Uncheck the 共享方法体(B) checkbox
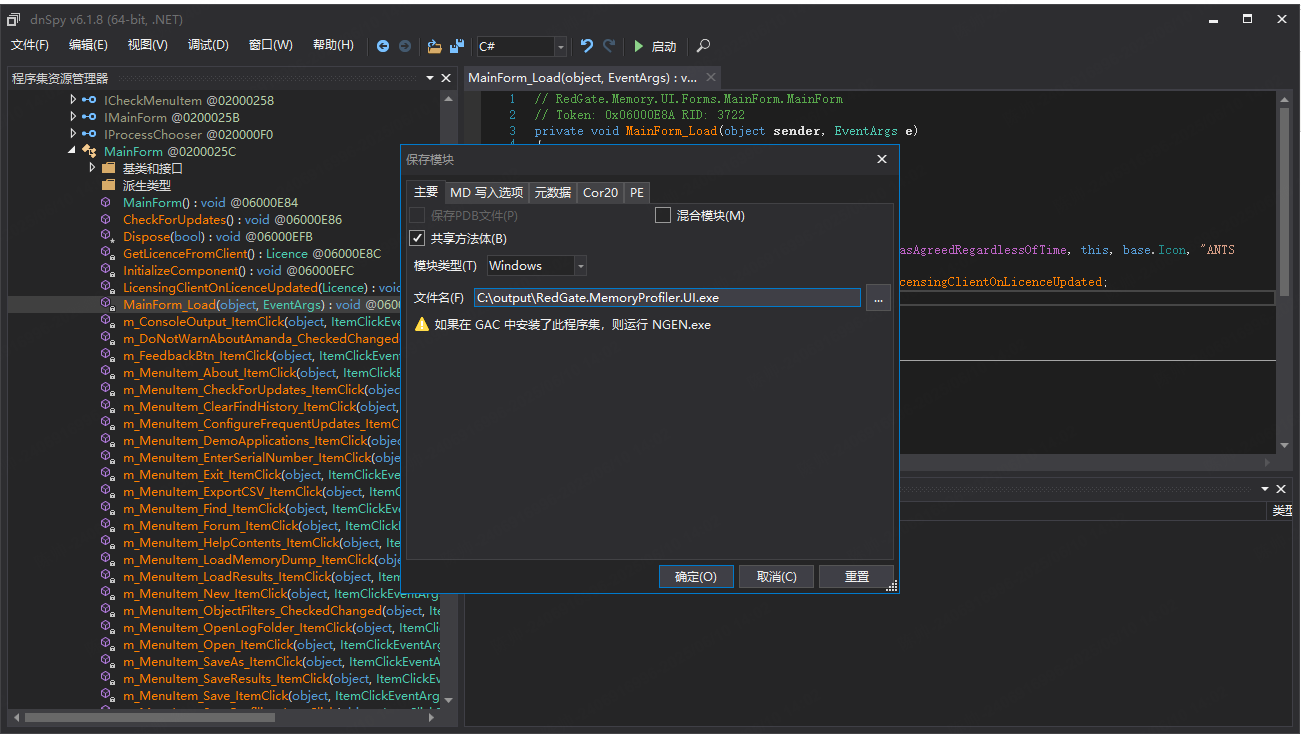The height and width of the screenshot is (734, 1301). point(418,238)
